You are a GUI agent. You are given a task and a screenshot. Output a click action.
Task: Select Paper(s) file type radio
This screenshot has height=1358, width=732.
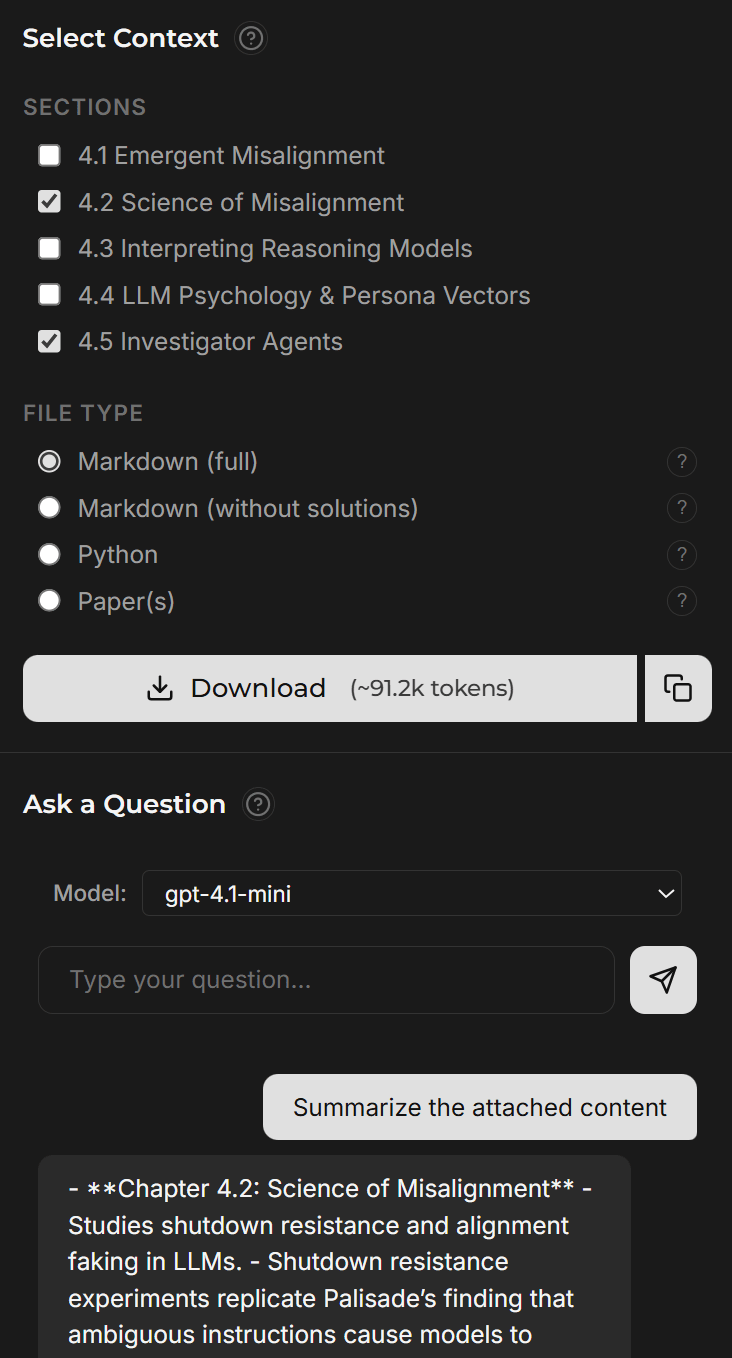(x=49, y=601)
